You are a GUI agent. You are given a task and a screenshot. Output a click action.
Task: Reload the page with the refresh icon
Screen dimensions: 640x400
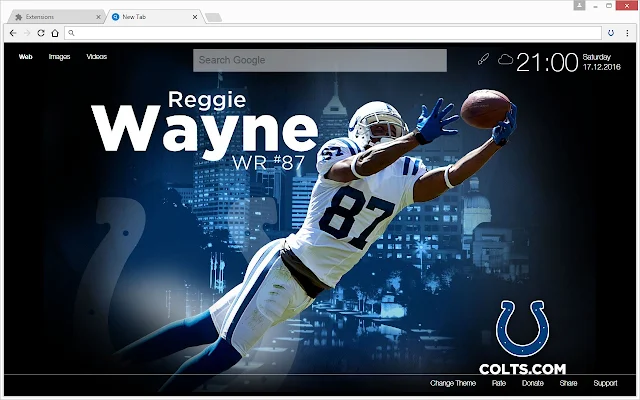[41, 33]
